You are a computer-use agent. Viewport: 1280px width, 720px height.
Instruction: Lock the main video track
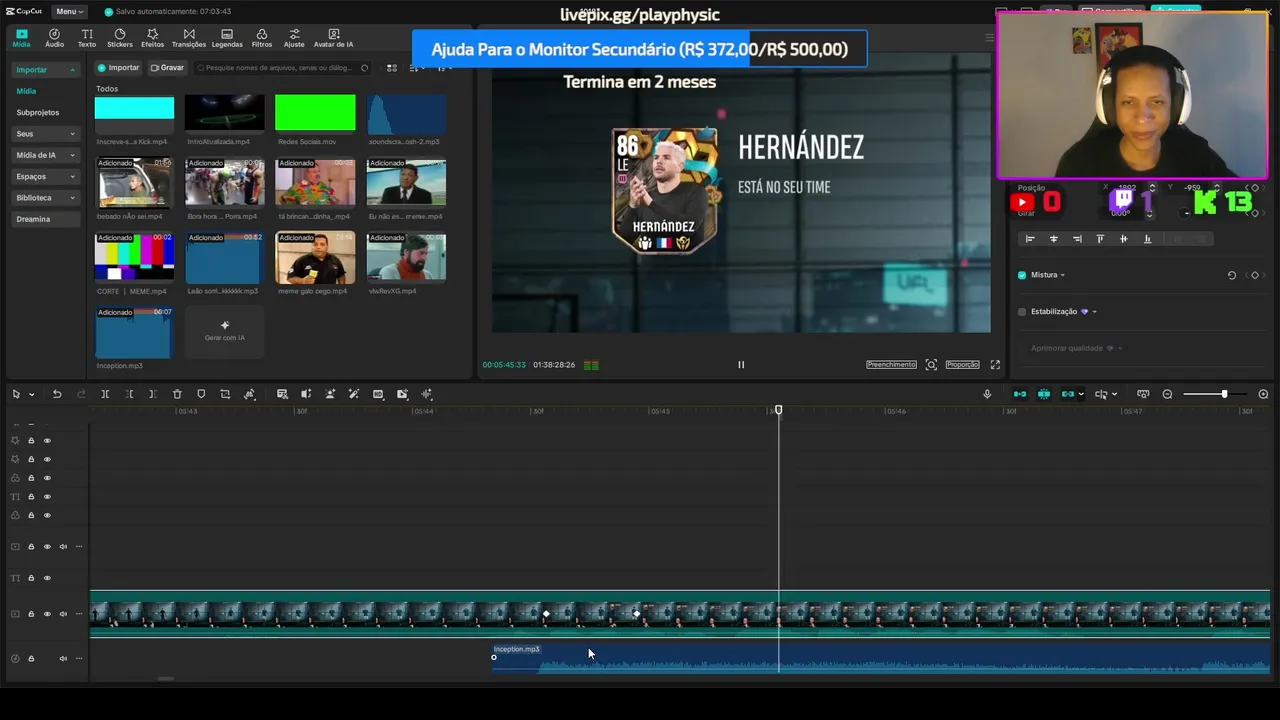click(x=31, y=614)
